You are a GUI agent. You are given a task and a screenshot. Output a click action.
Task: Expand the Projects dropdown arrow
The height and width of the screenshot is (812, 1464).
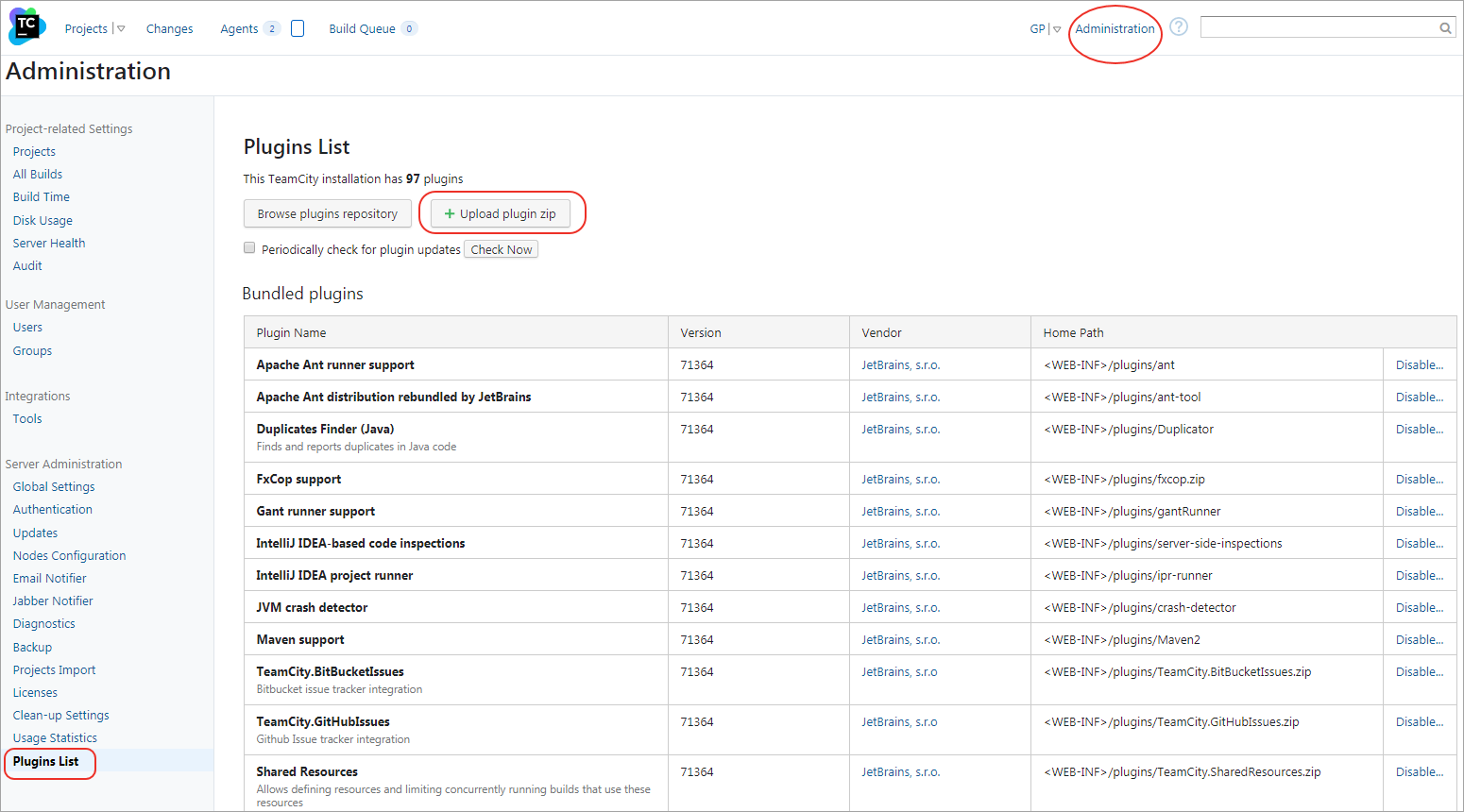tap(121, 29)
